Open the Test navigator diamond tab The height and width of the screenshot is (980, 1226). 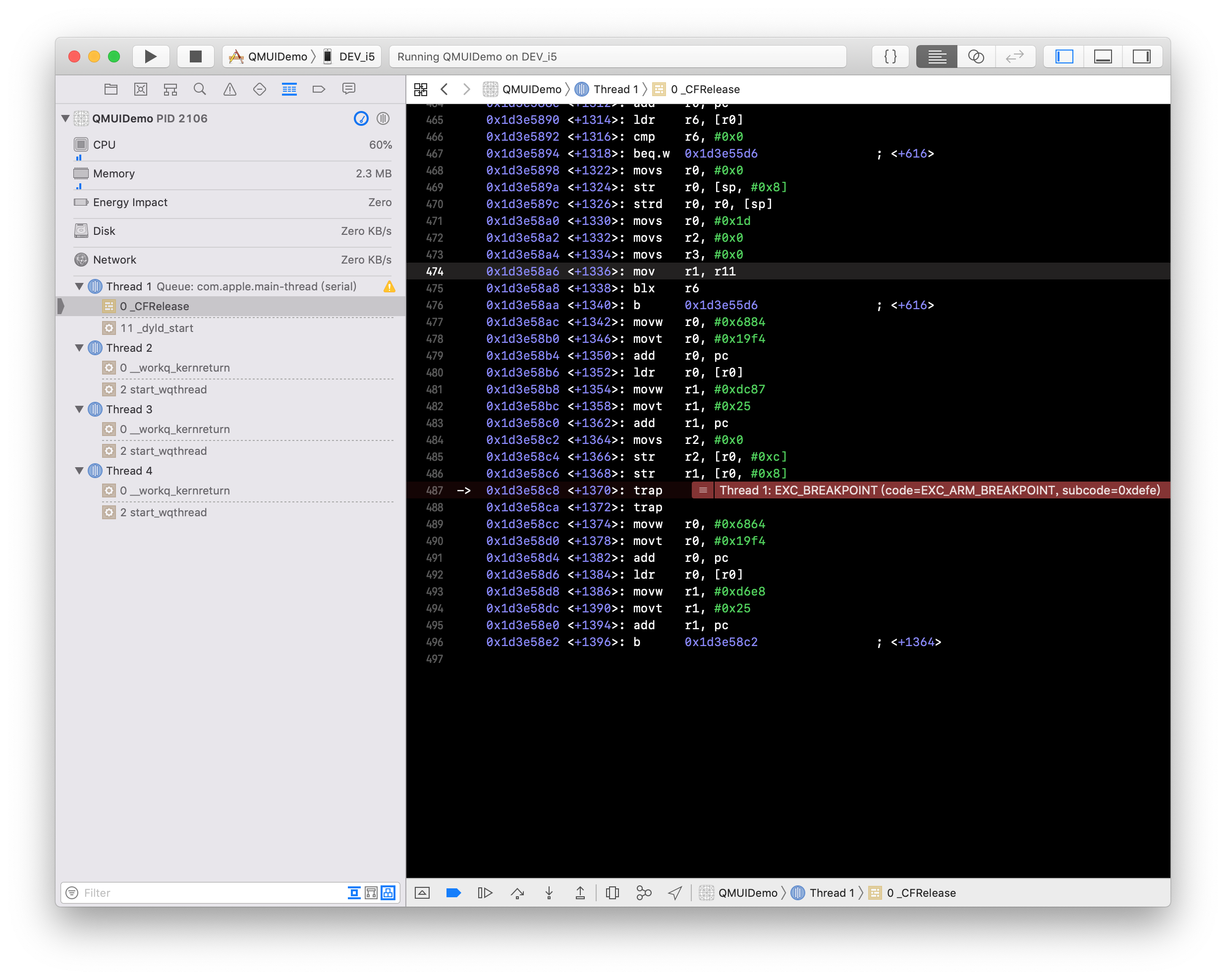(x=259, y=89)
